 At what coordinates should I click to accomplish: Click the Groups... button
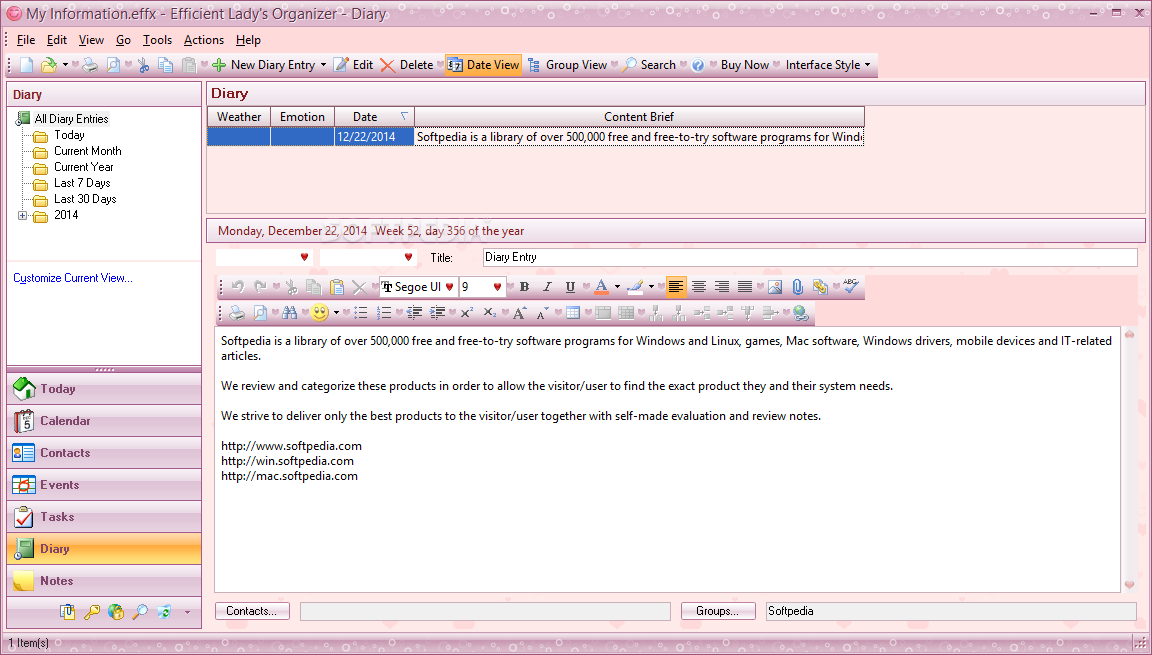coord(718,611)
